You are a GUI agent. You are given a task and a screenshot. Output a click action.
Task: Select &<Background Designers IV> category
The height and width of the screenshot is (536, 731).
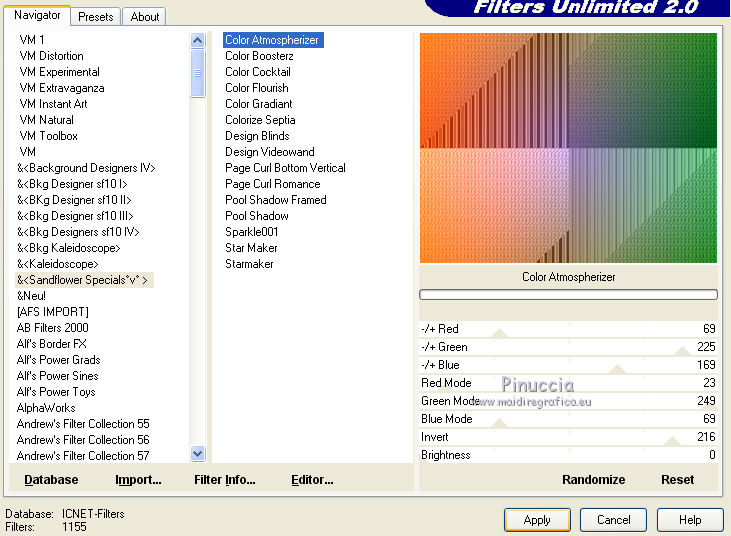coord(86,168)
